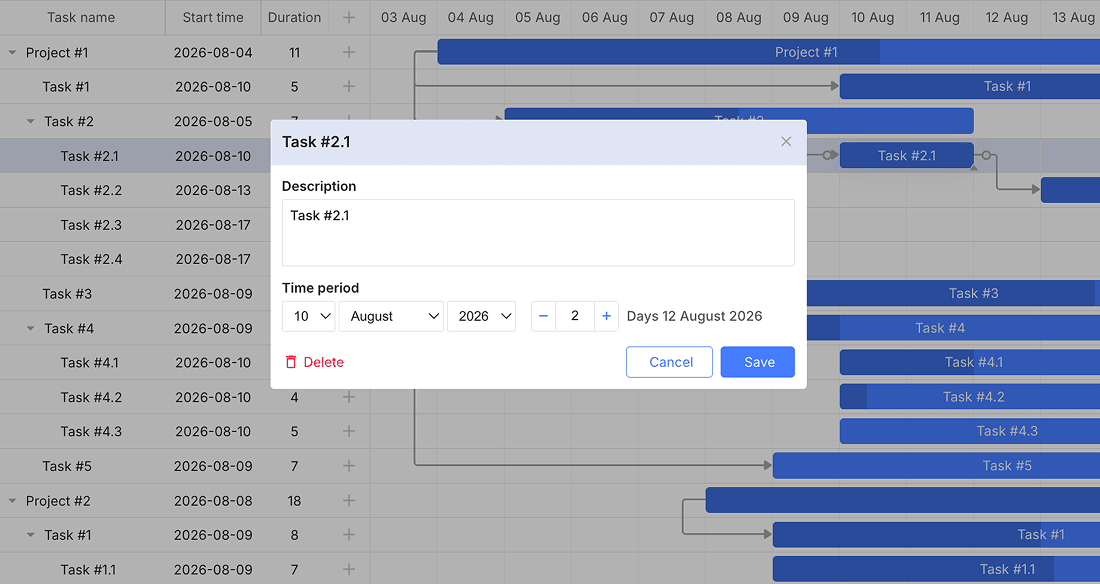Click the 07 Aug timeline header

(671, 18)
